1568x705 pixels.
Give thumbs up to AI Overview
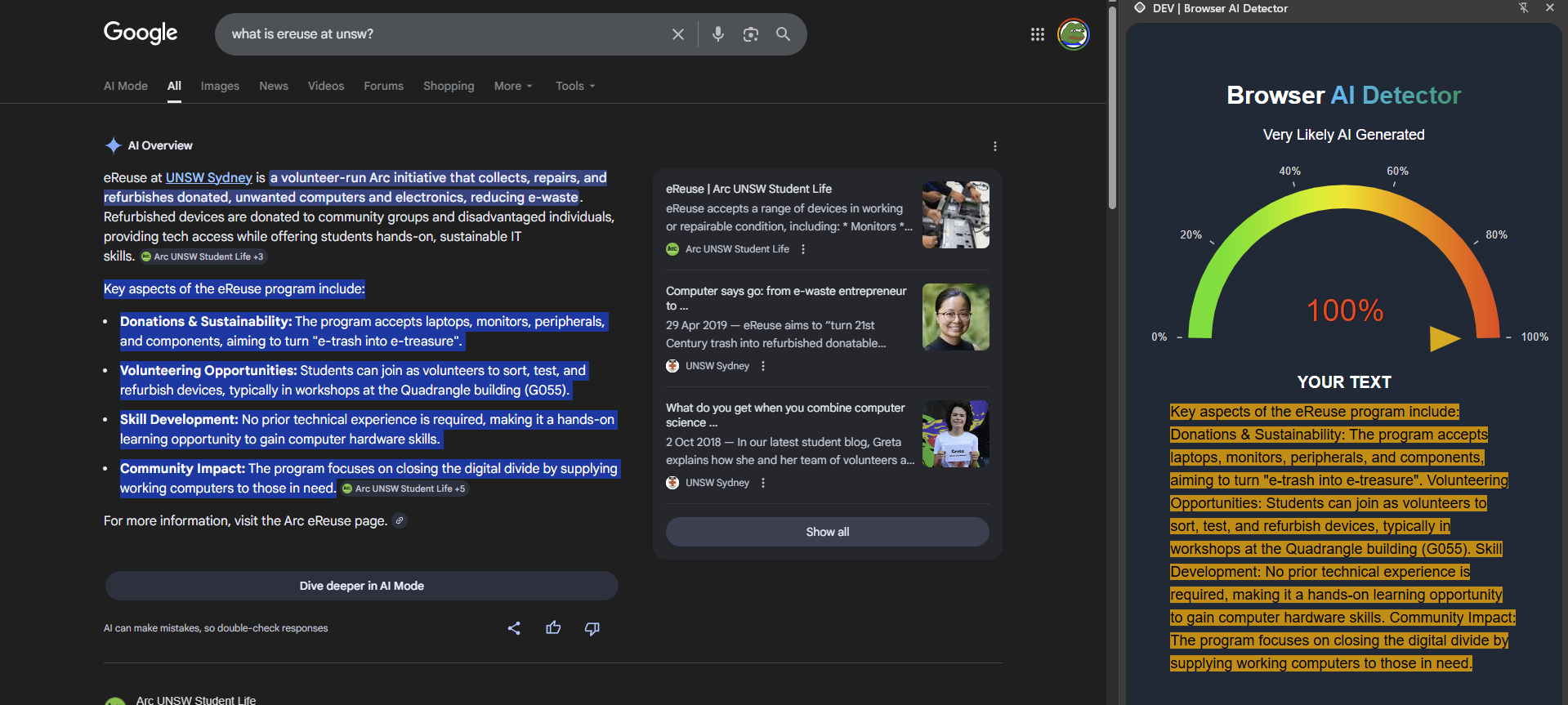(553, 627)
